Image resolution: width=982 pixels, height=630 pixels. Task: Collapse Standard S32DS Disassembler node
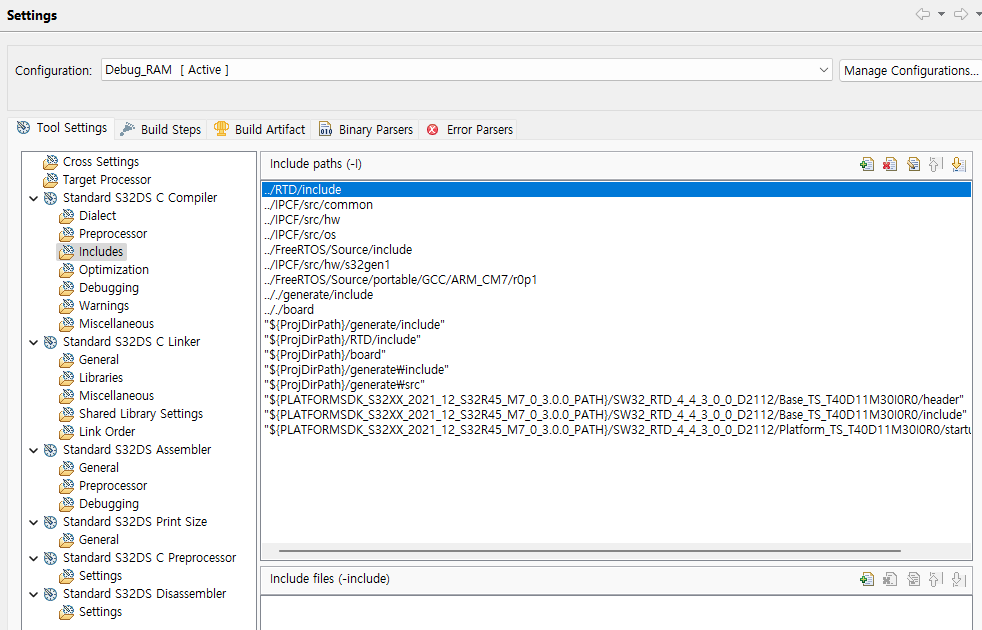(x=34, y=594)
